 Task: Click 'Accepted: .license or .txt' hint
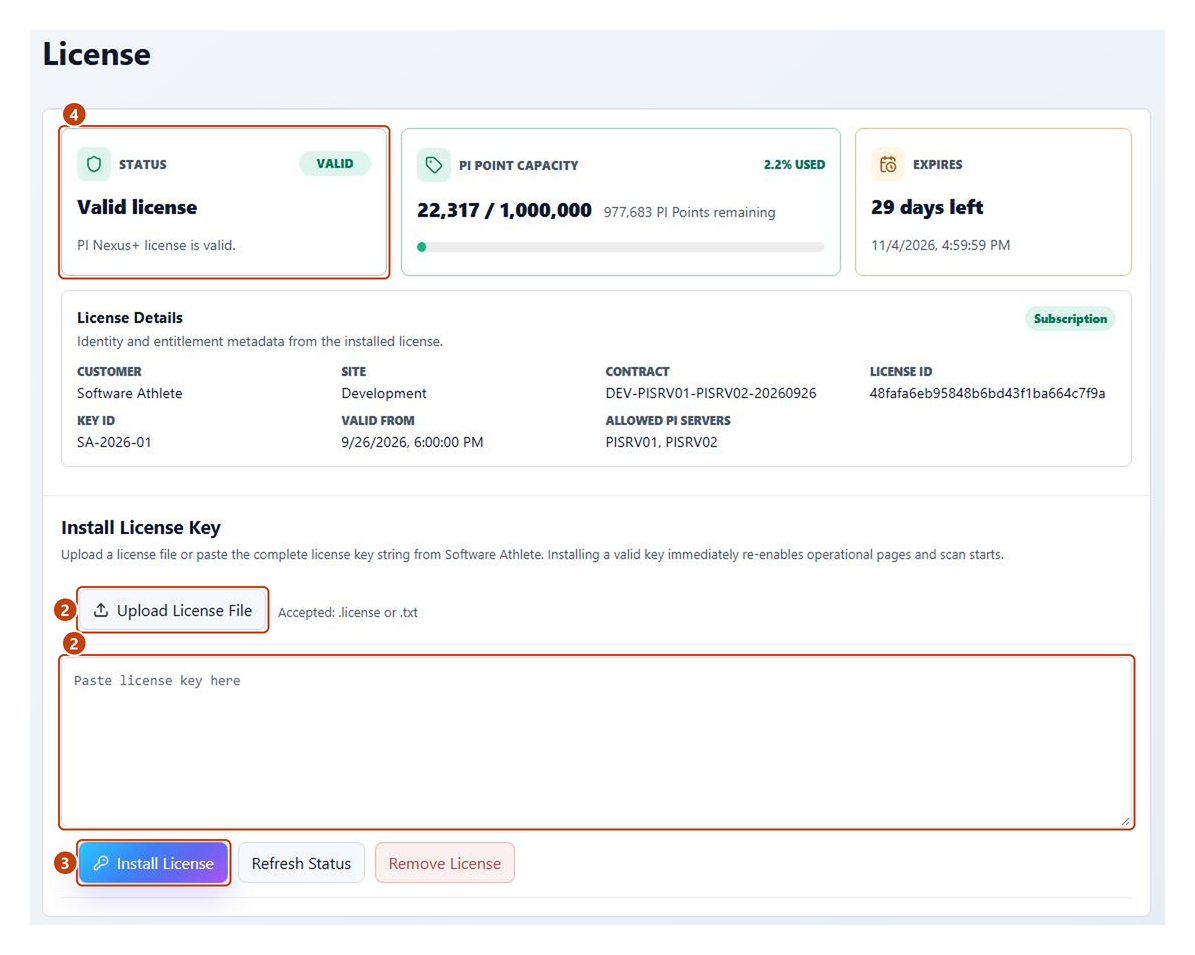coord(348,613)
